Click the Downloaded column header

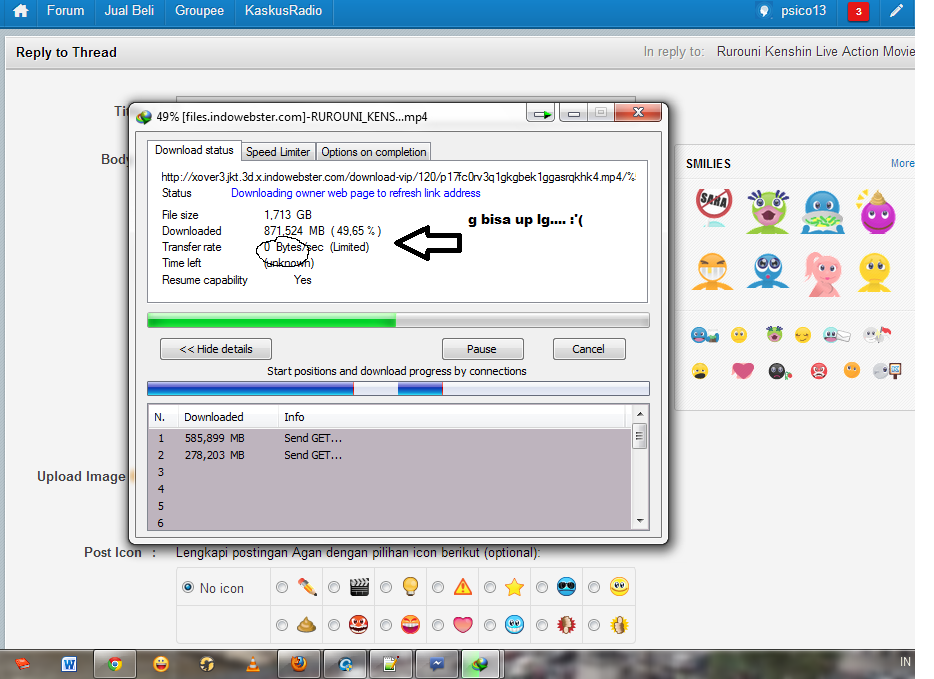click(228, 417)
